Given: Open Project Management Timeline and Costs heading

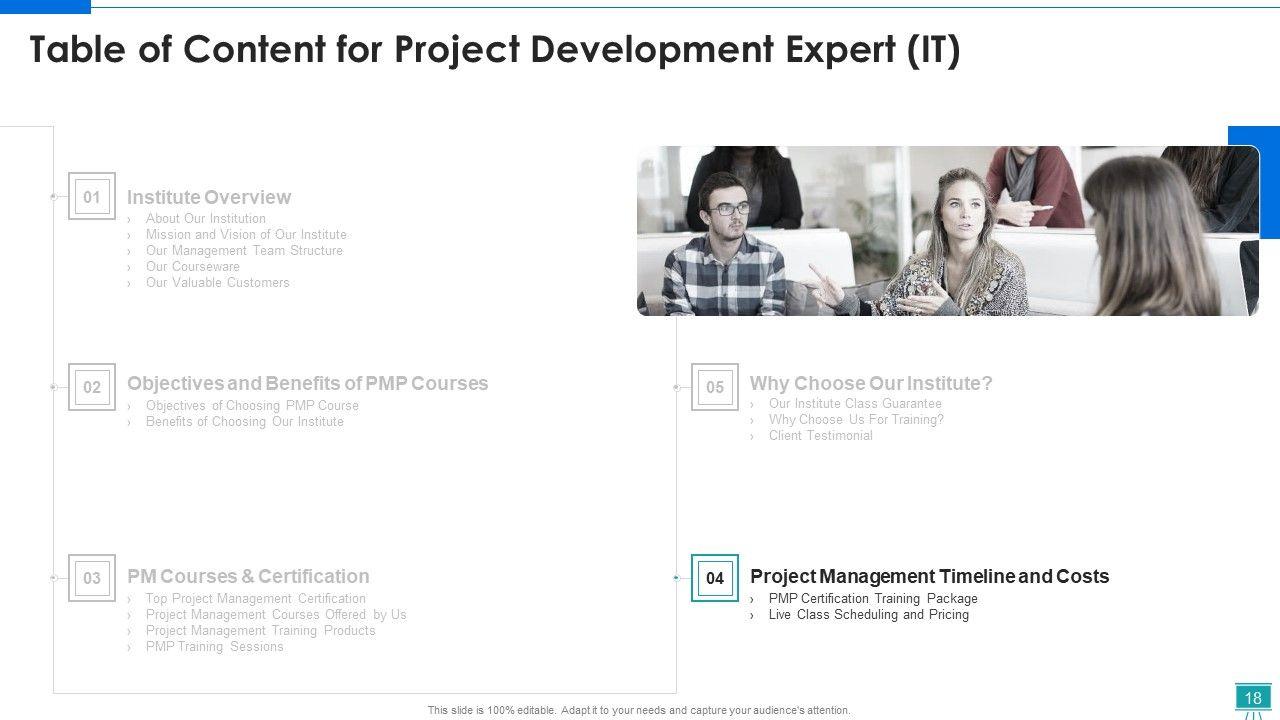Looking at the screenshot, I should point(929,576).
